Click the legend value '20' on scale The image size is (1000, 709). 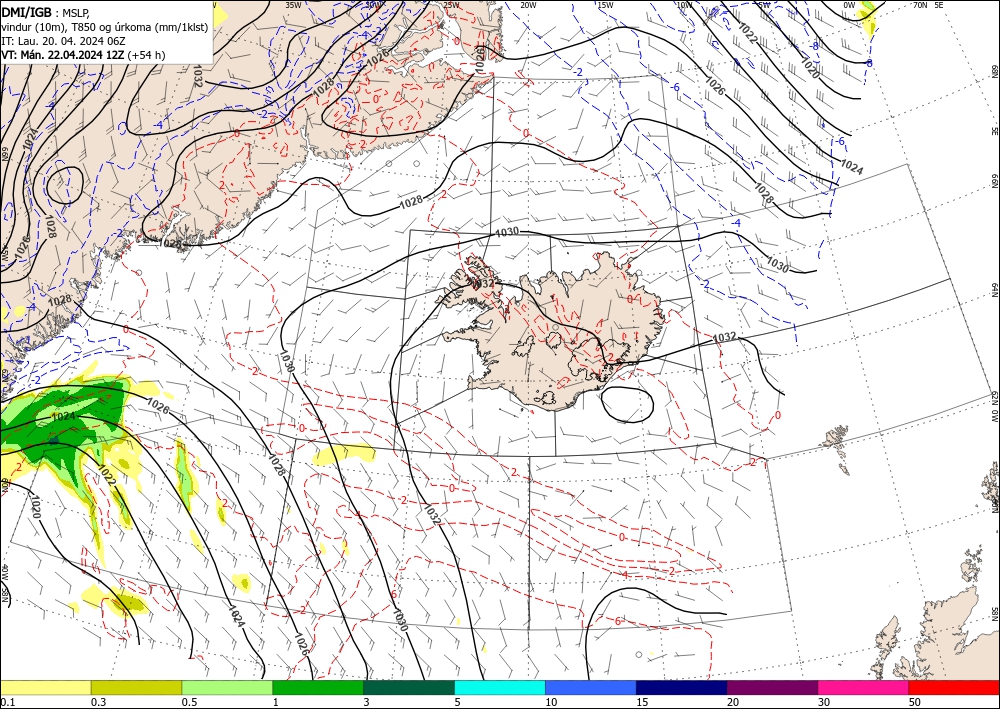pos(733,702)
